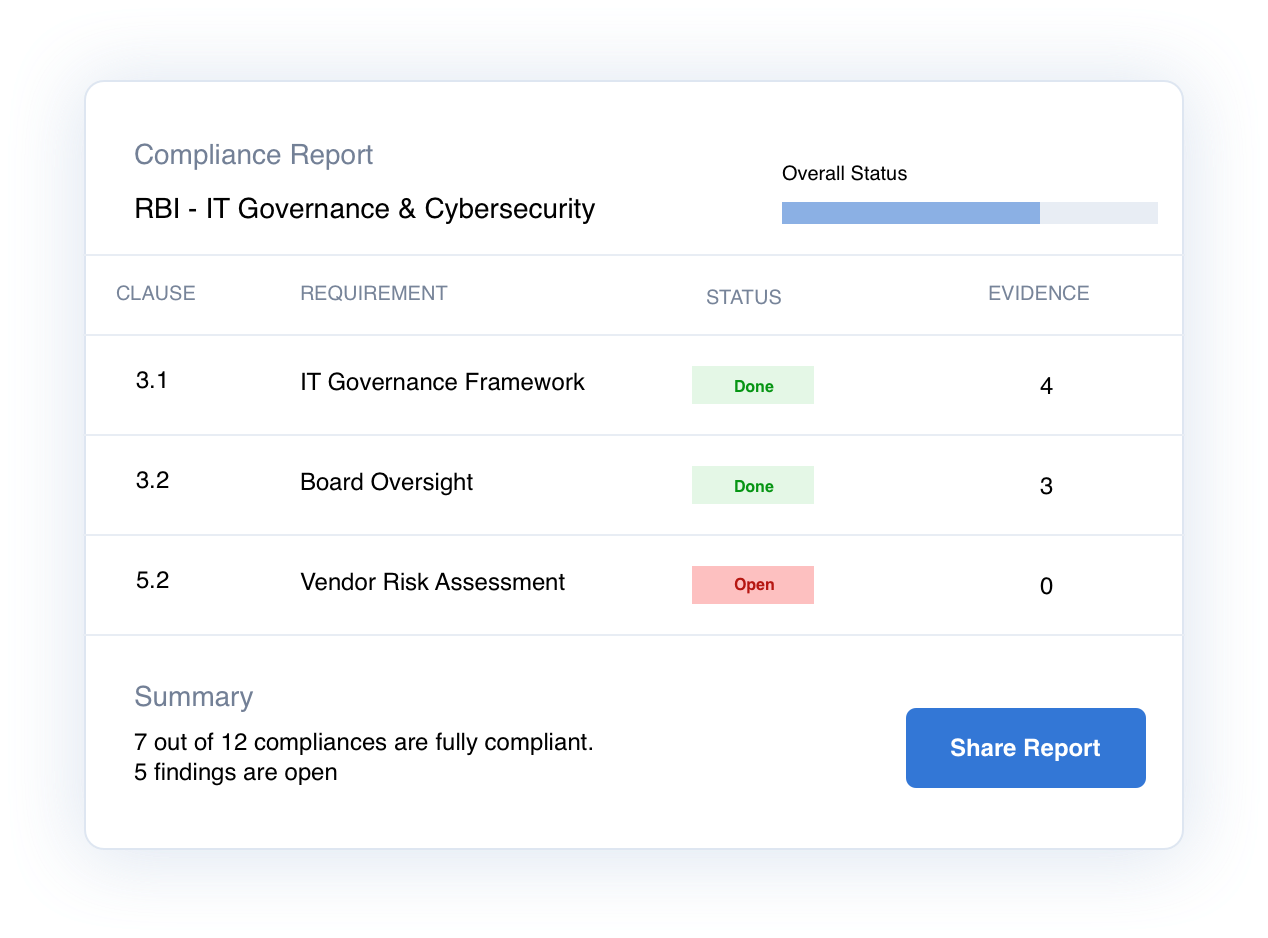Open the IT Governance Framework requirement
The image size is (1268, 938).
click(x=442, y=382)
